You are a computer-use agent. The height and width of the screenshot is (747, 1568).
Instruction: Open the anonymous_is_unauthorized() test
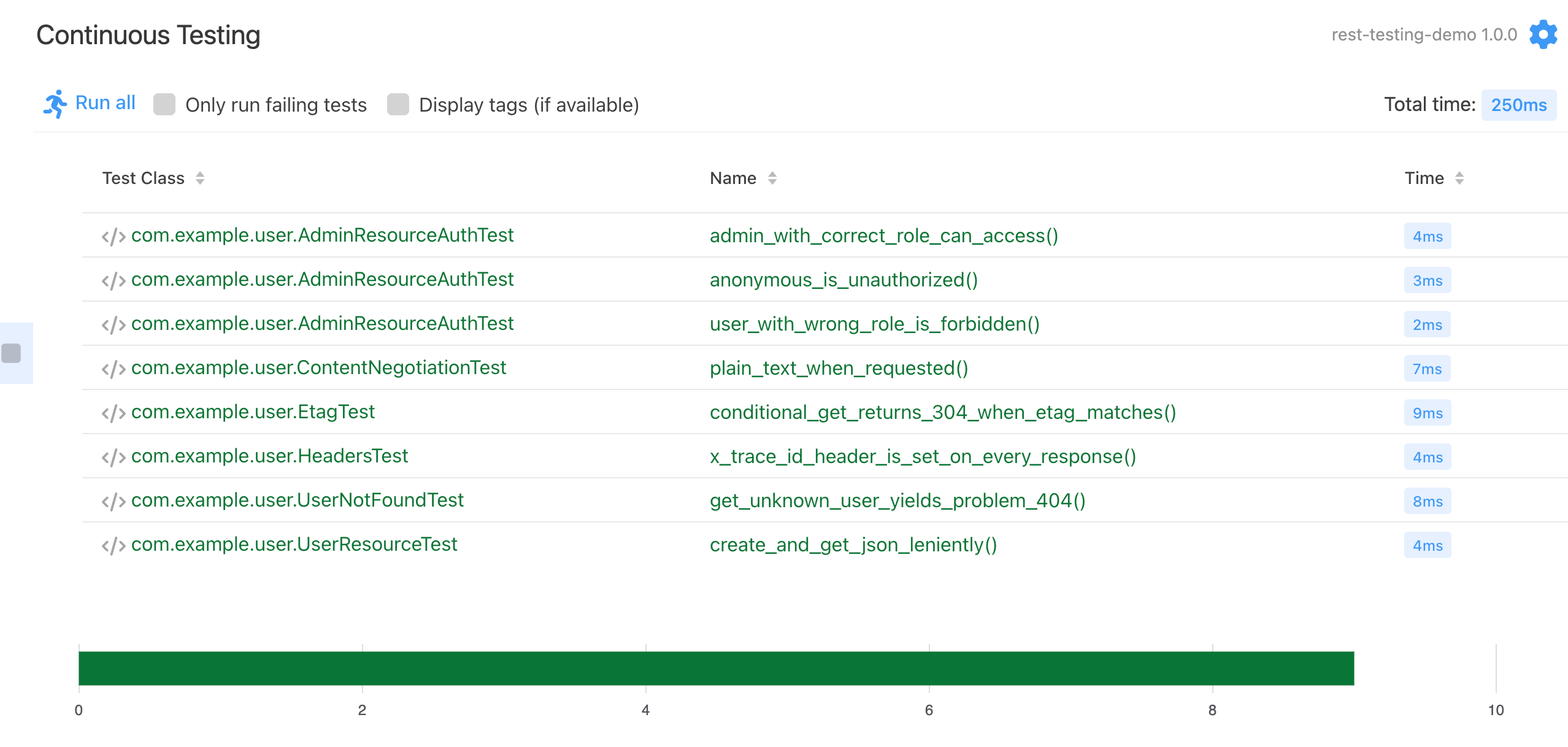click(x=844, y=280)
